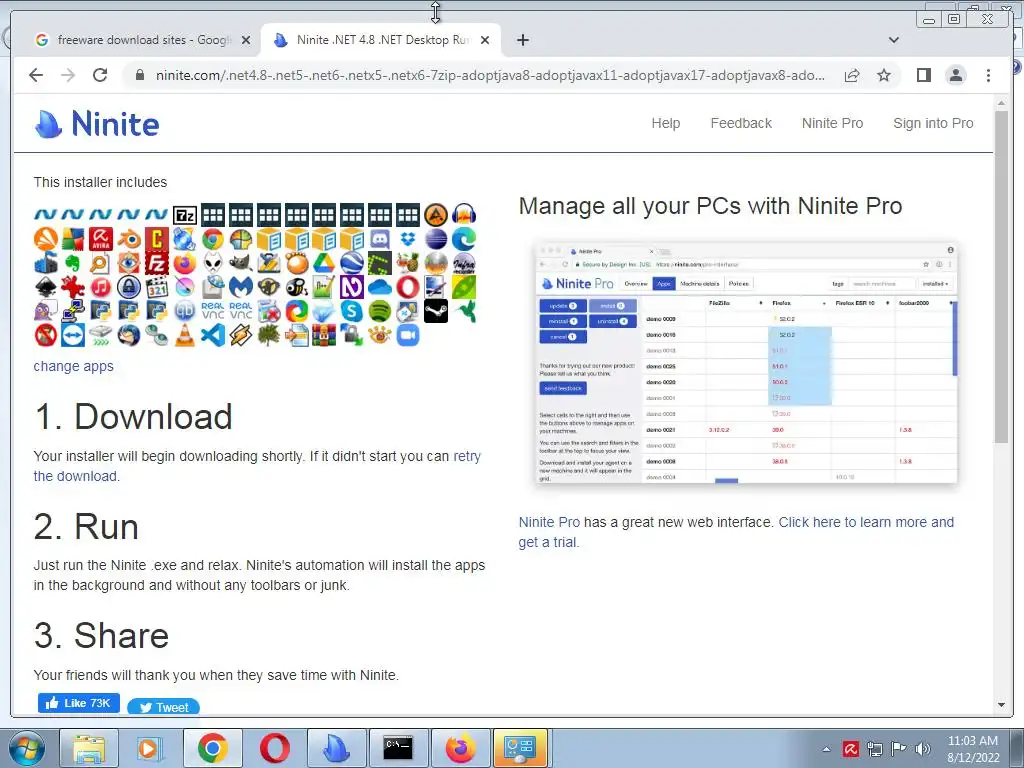Close the Google search tab
1024x768 pixels.
[246, 40]
